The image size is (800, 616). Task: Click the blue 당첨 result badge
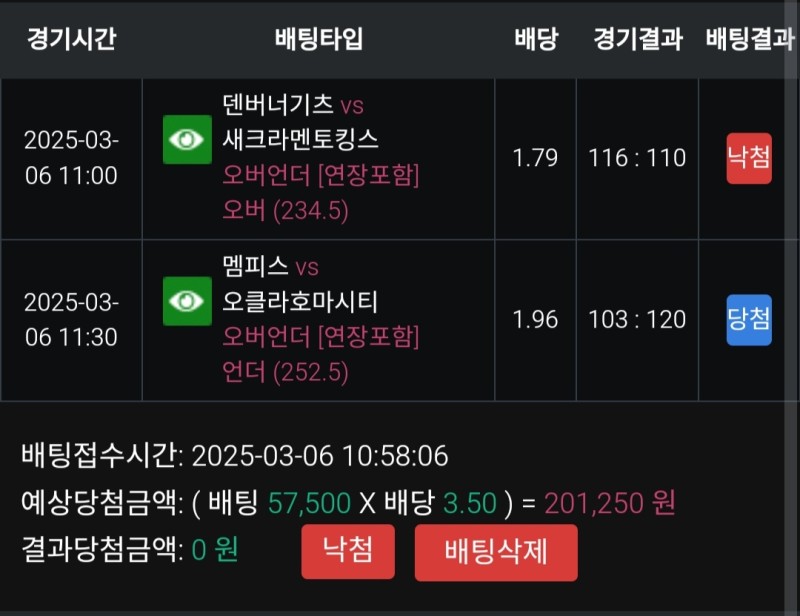coord(748,320)
